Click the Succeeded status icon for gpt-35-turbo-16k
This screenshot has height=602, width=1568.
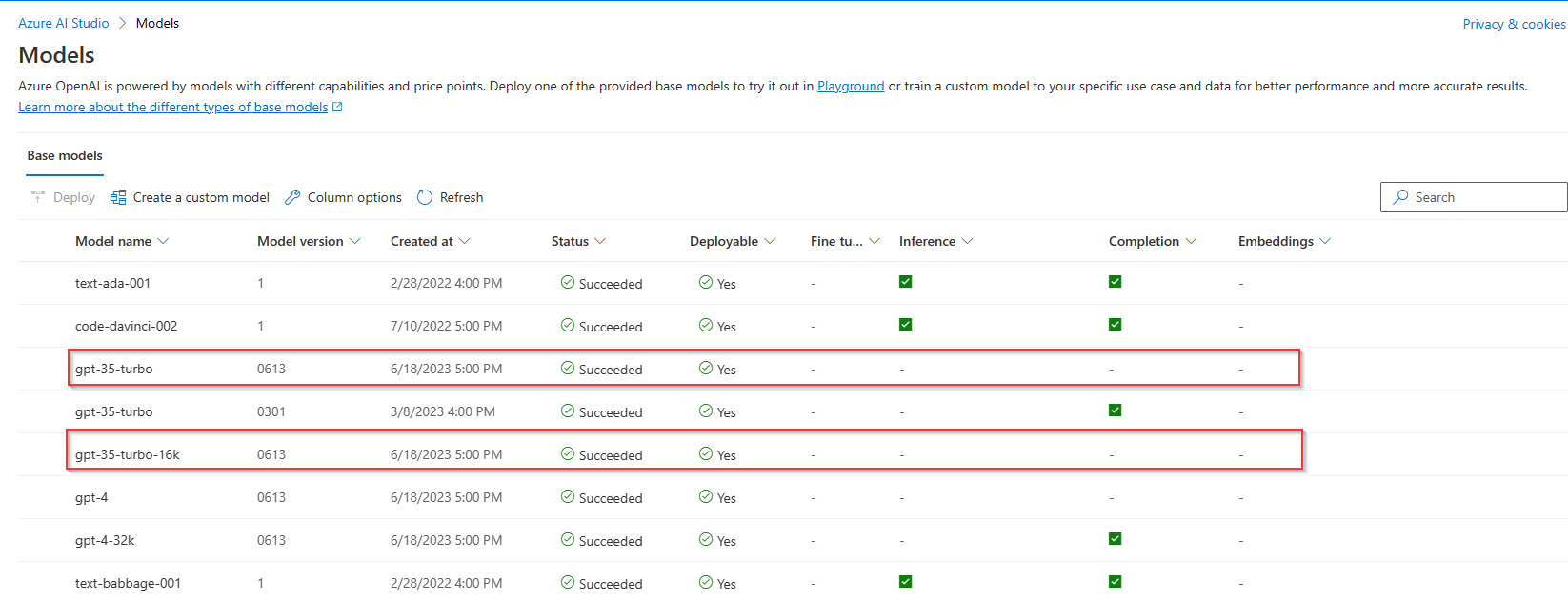(x=568, y=453)
